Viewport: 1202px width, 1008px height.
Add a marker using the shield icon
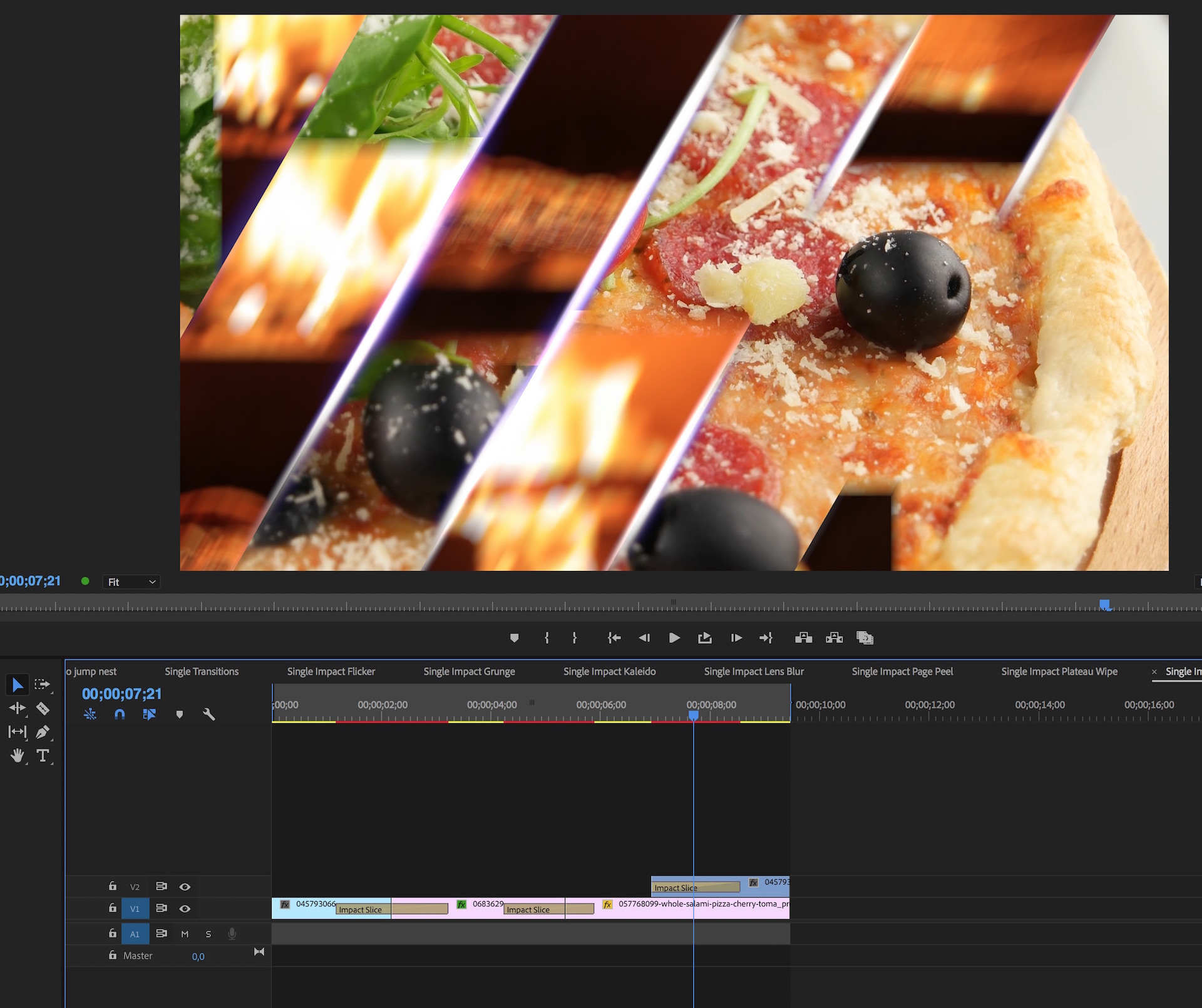click(x=180, y=714)
